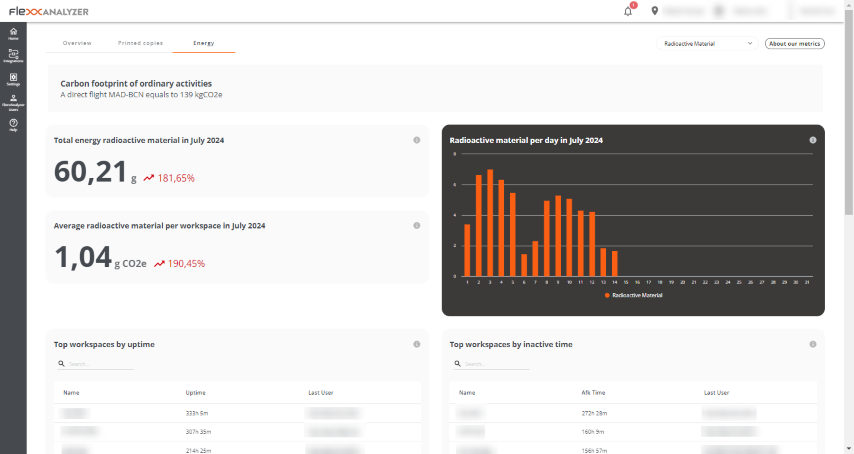
Task: Open the Integrations sidebar icon
Action: point(13,56)
